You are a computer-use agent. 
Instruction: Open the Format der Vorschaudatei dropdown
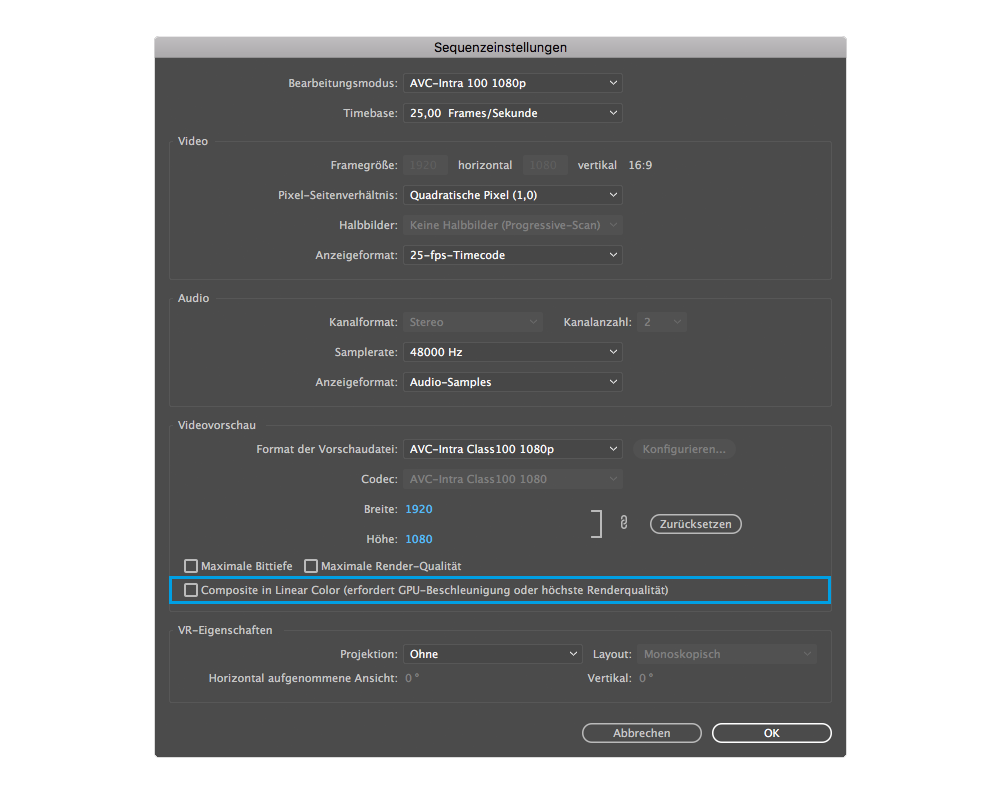click(x=512, y=450)
